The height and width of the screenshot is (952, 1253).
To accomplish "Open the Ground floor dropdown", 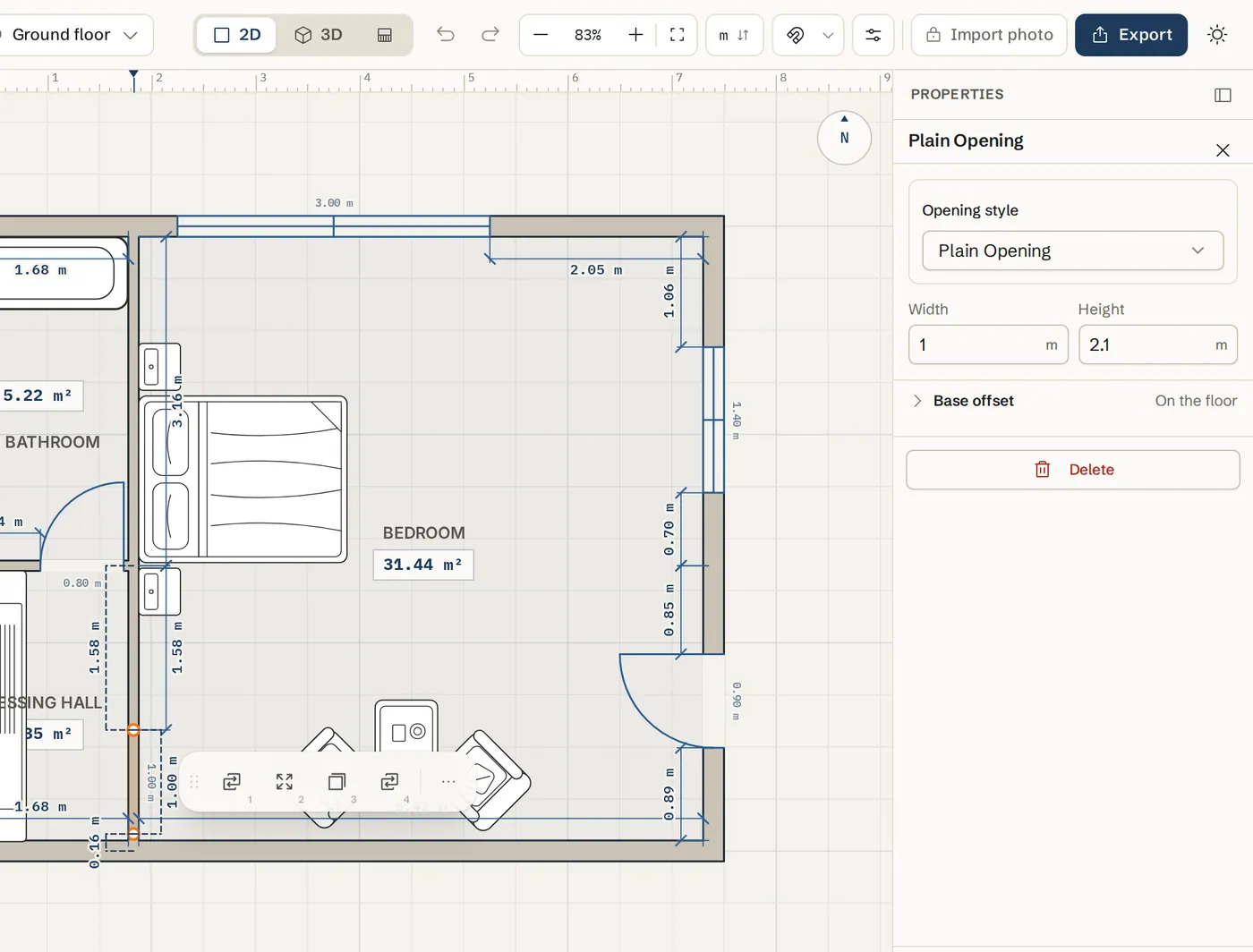I will [75, 35].
